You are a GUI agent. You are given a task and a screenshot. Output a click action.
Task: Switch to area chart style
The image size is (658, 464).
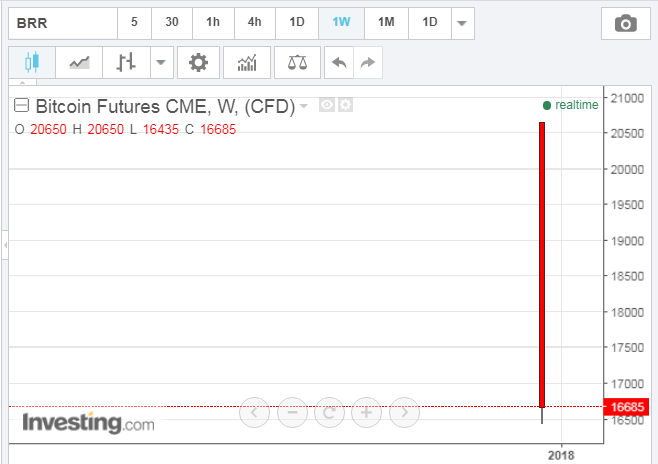79,63
